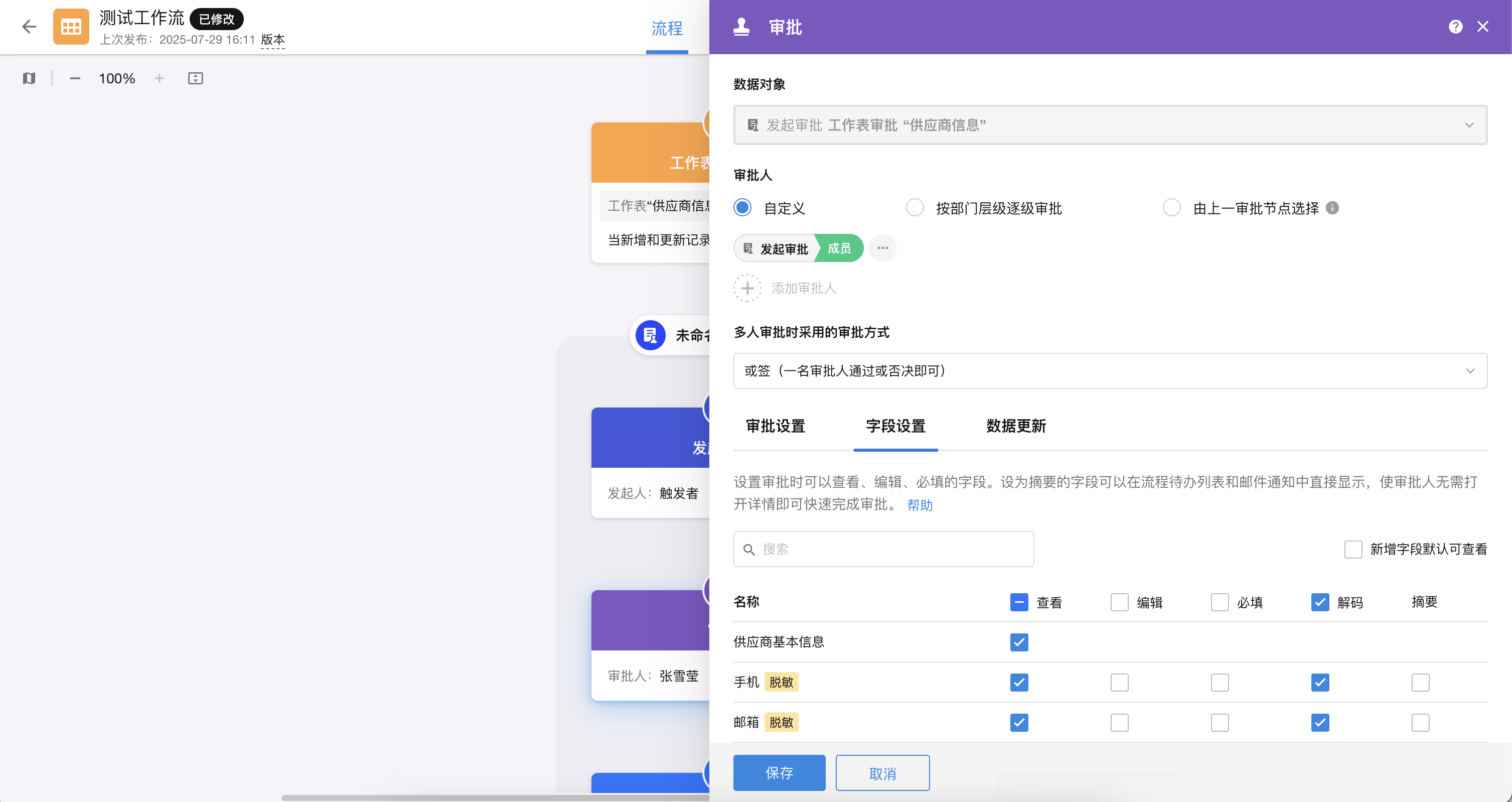The width and height of the screenshot is (1512, 802).
Task: Click 添加审批人 text
Action: pos(804,288)
